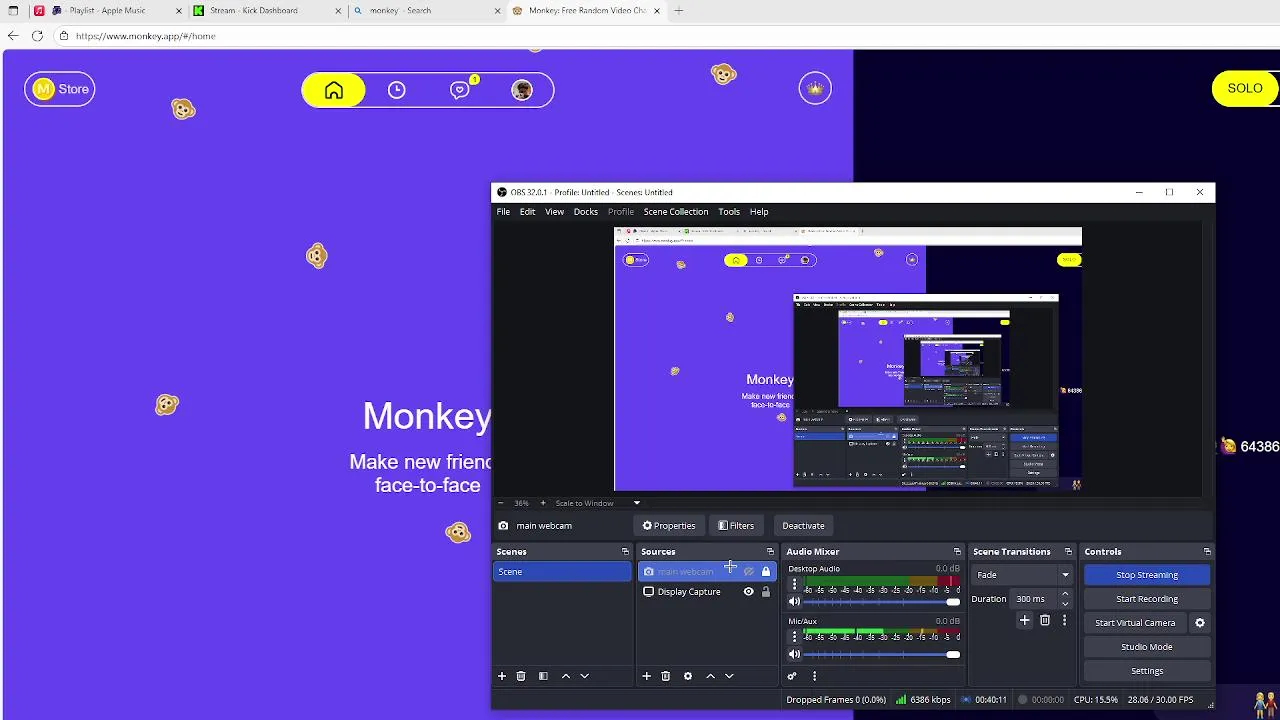This screenshot has width=1280, height=720.
Task: Open the Monkey history clock icon
Action: 397,90
